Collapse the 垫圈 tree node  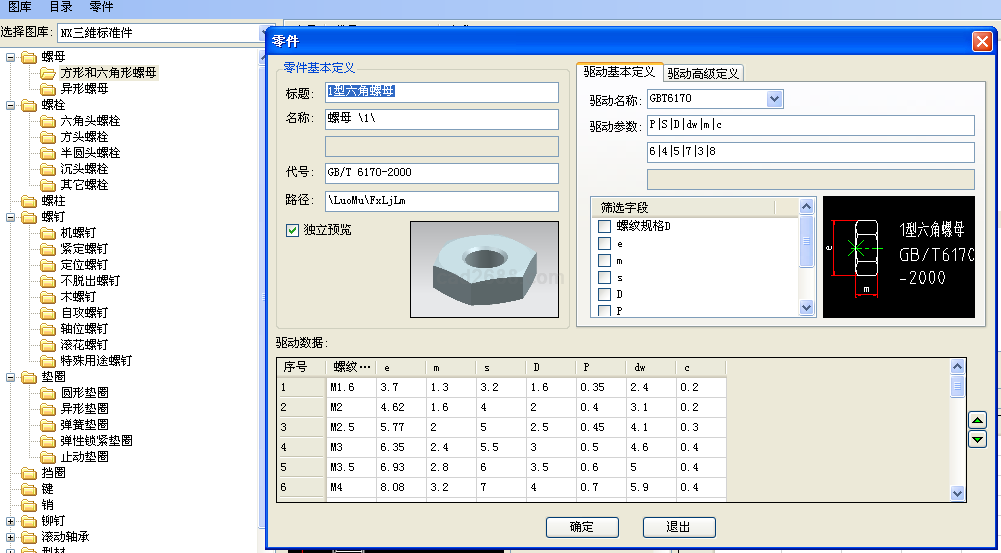pos(10,377)
